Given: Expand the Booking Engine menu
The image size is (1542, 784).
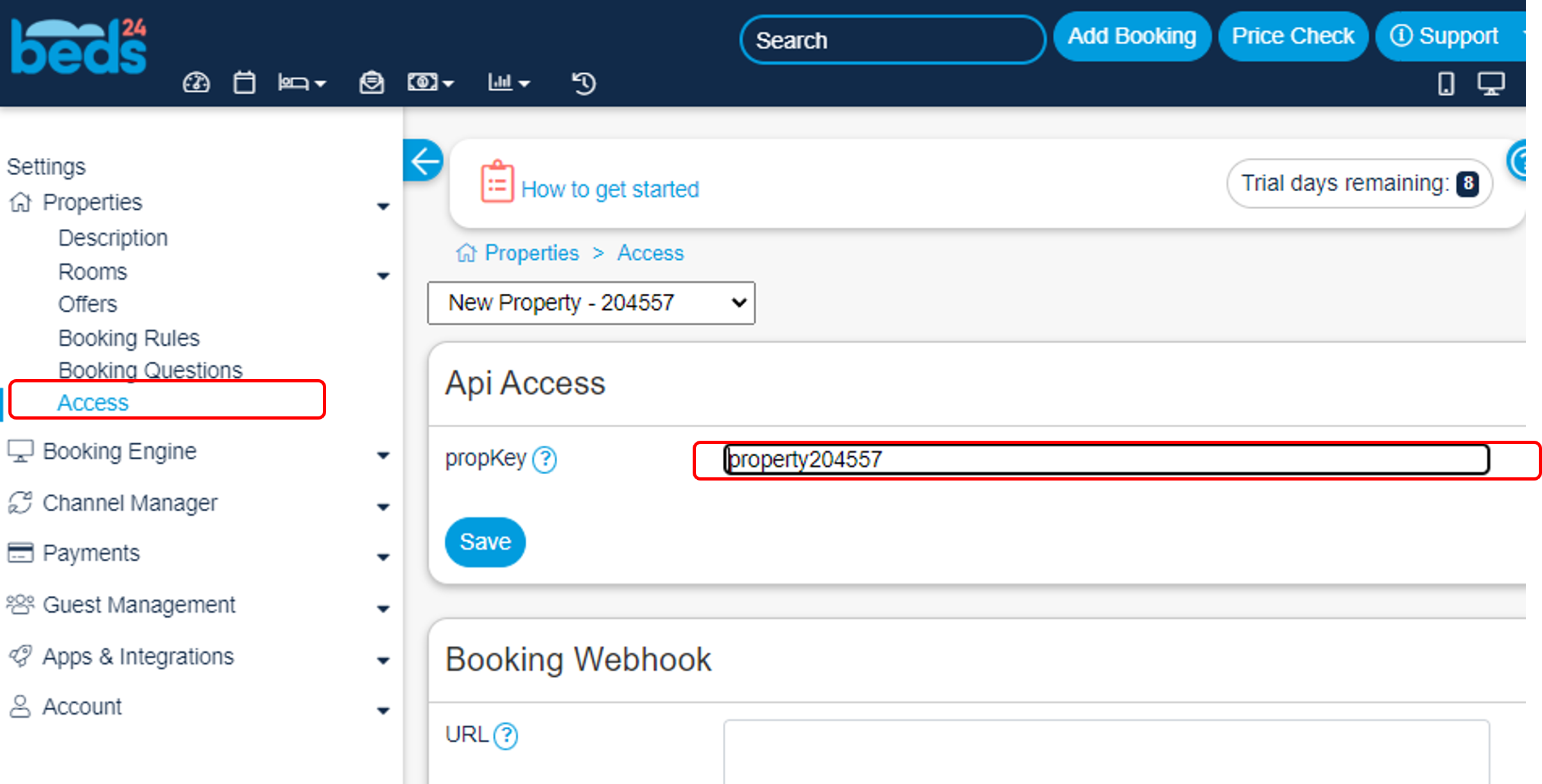Looking at the screenshot, I should (120, 452).
